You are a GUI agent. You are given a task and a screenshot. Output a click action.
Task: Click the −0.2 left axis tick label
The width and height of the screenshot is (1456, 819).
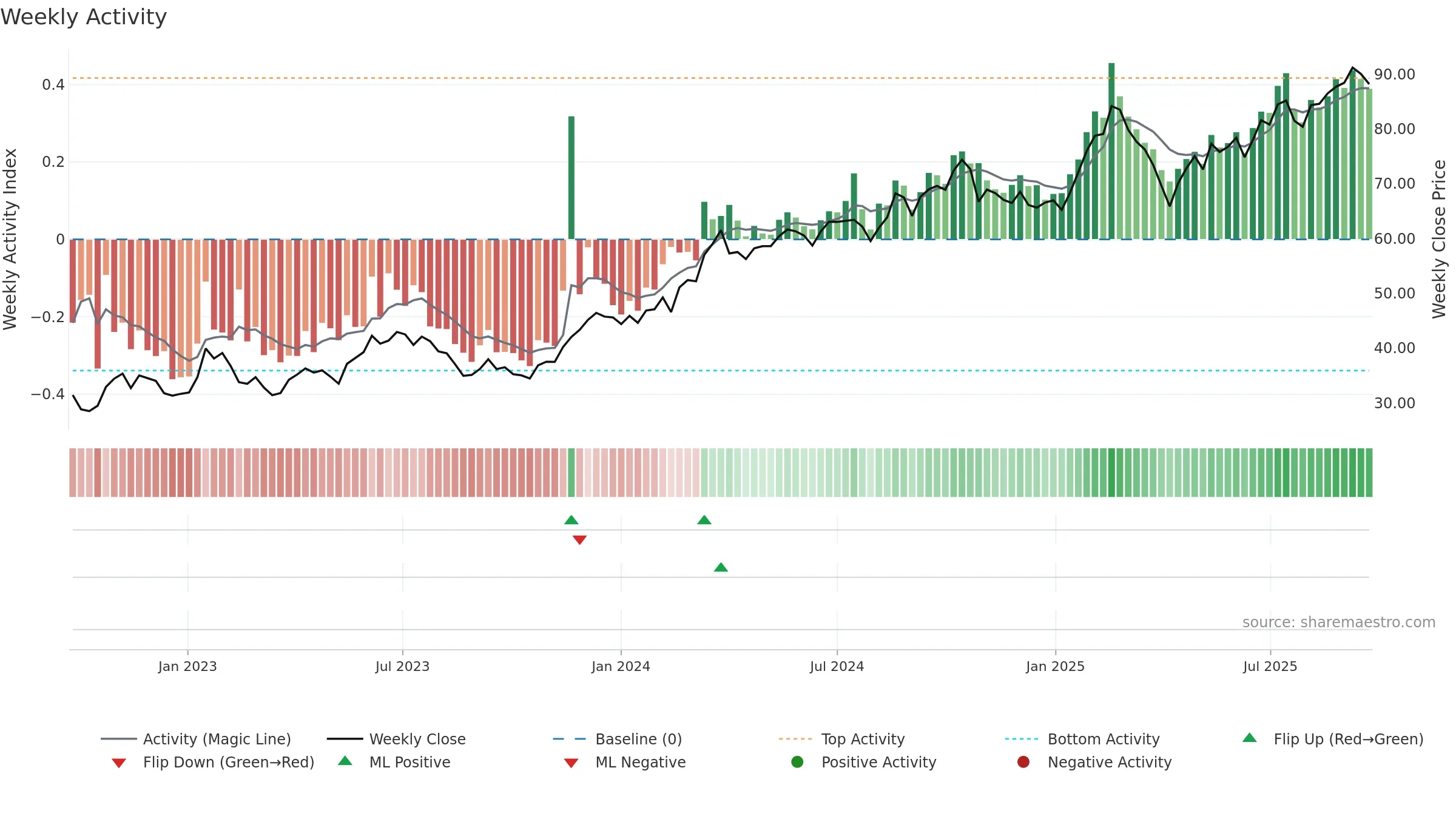pyautogui.click(x=48, y=317)
